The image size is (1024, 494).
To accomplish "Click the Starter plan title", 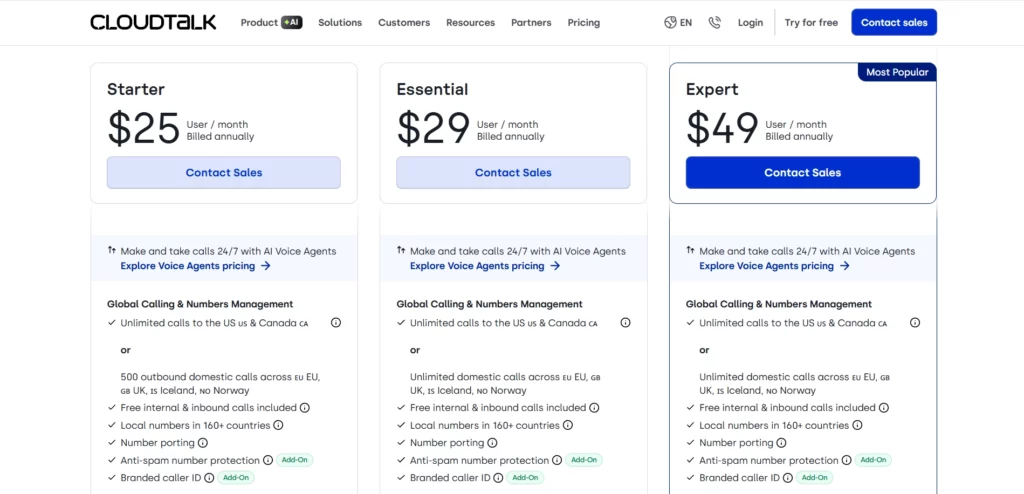I will coord(136,89).
